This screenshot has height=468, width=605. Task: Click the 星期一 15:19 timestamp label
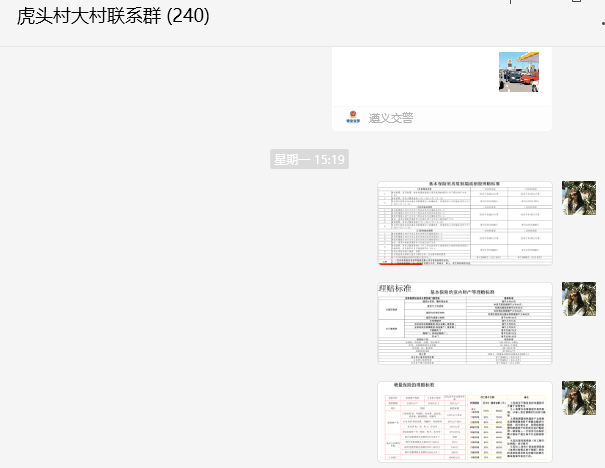(x=309, y=159)
